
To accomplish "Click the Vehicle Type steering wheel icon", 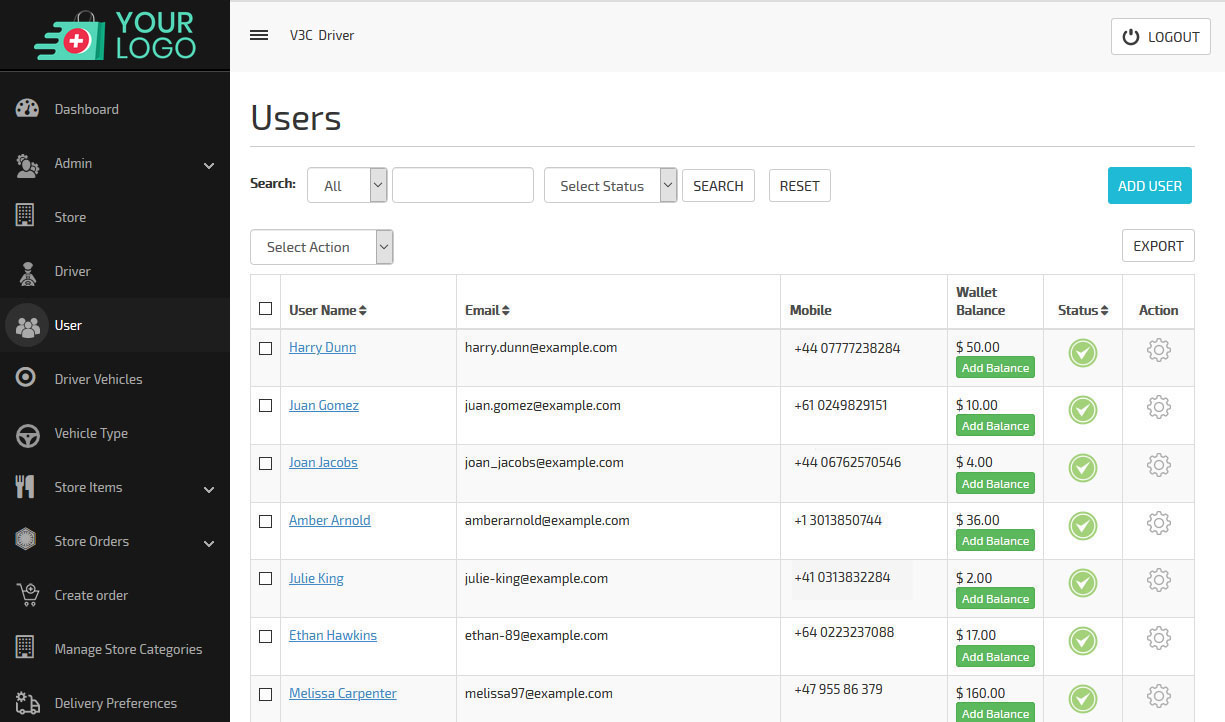I will point(27,434).
